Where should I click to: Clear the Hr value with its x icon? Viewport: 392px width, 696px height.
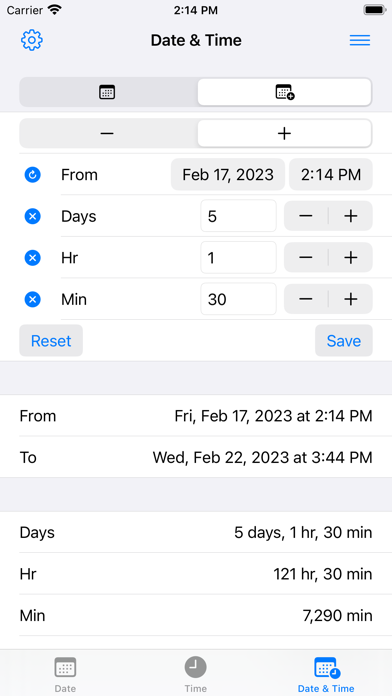pos(32,258)
